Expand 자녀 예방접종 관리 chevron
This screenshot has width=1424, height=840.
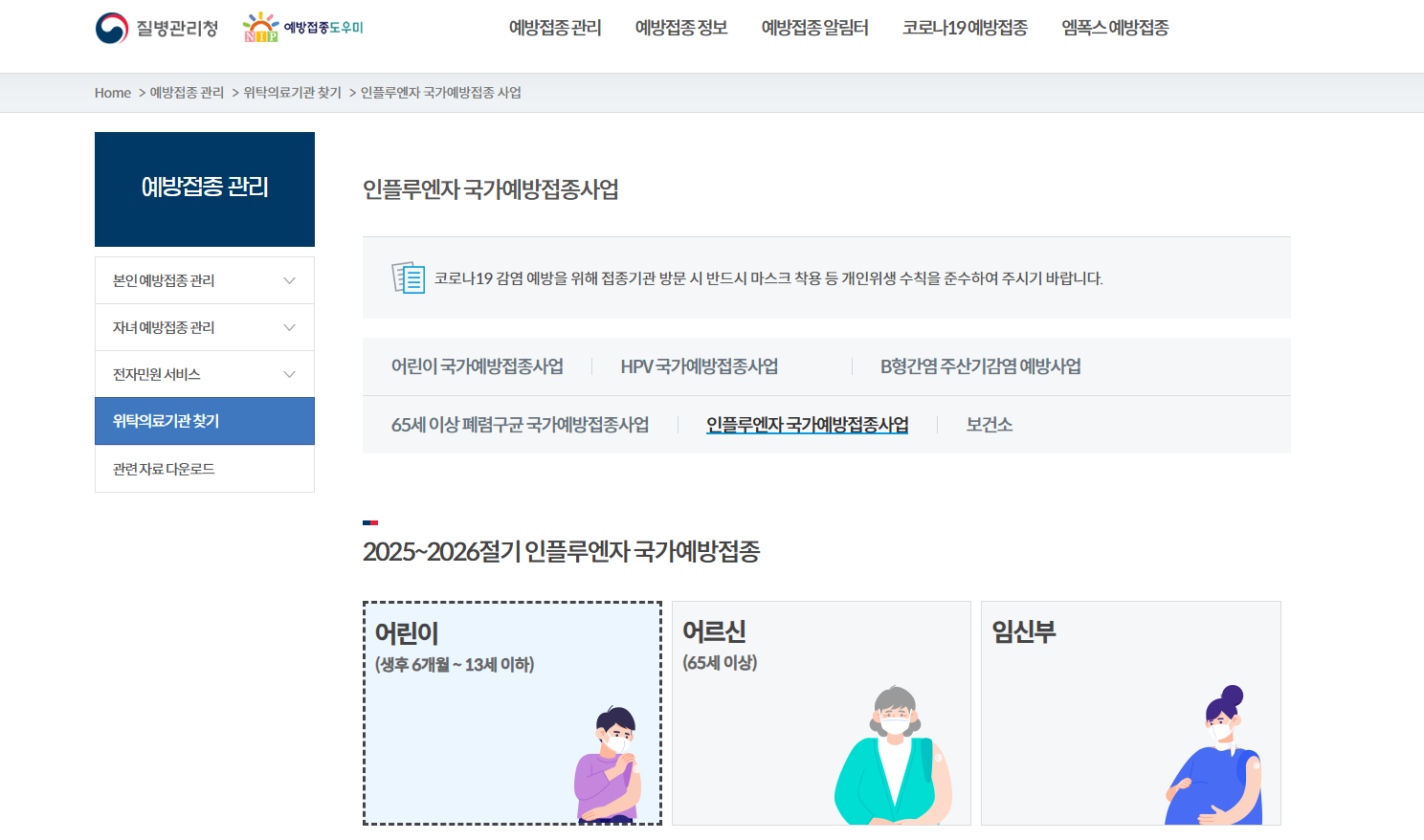290,327
